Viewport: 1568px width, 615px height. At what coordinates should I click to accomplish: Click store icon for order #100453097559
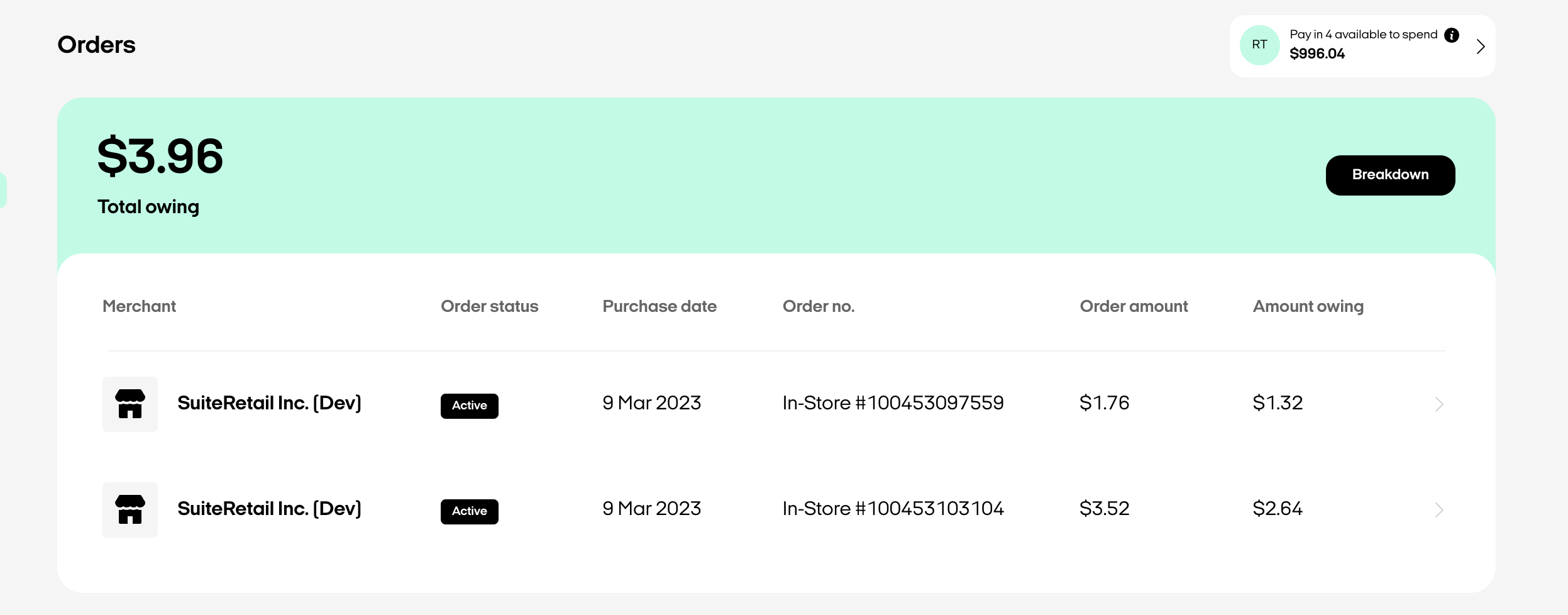130,404
